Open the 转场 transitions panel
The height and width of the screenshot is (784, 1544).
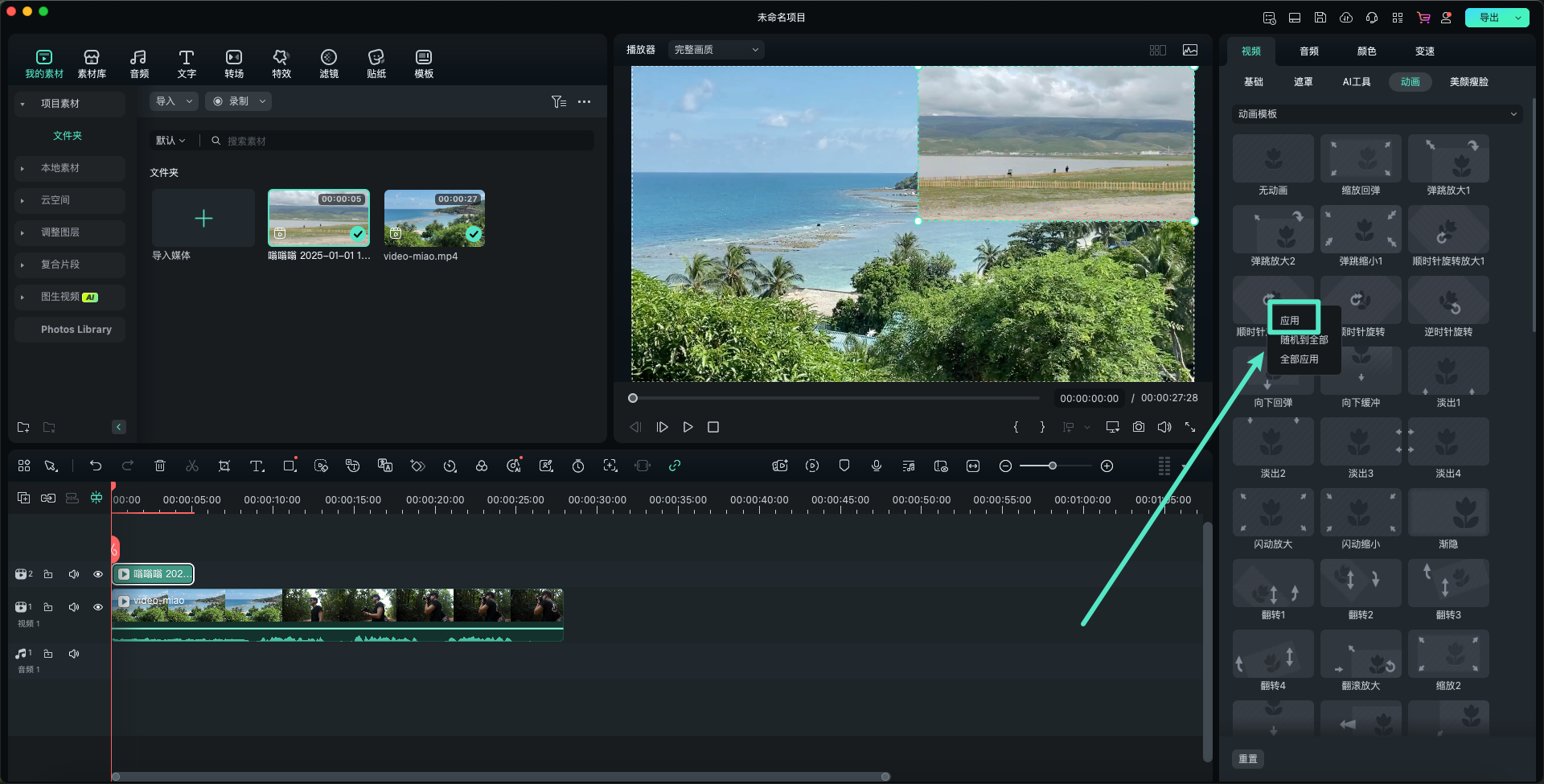click(x=233, y=64)
